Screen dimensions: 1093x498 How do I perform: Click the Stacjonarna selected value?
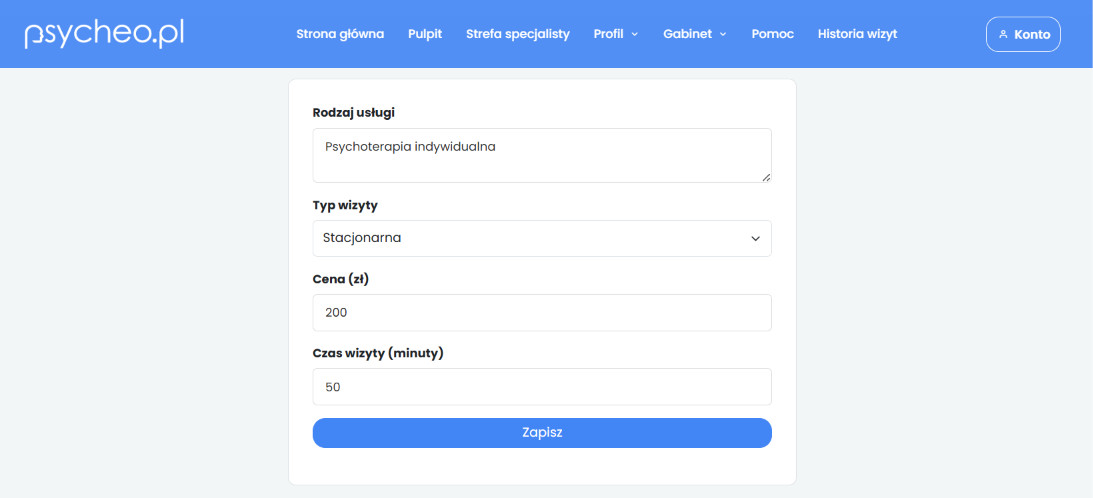coord(362,238)
